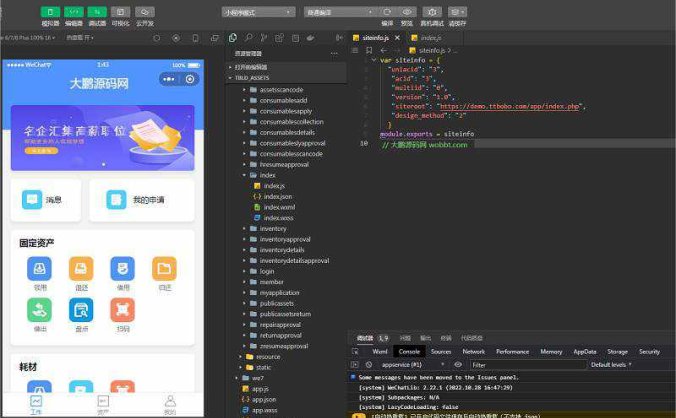Click the compile refresh icon

387,12
